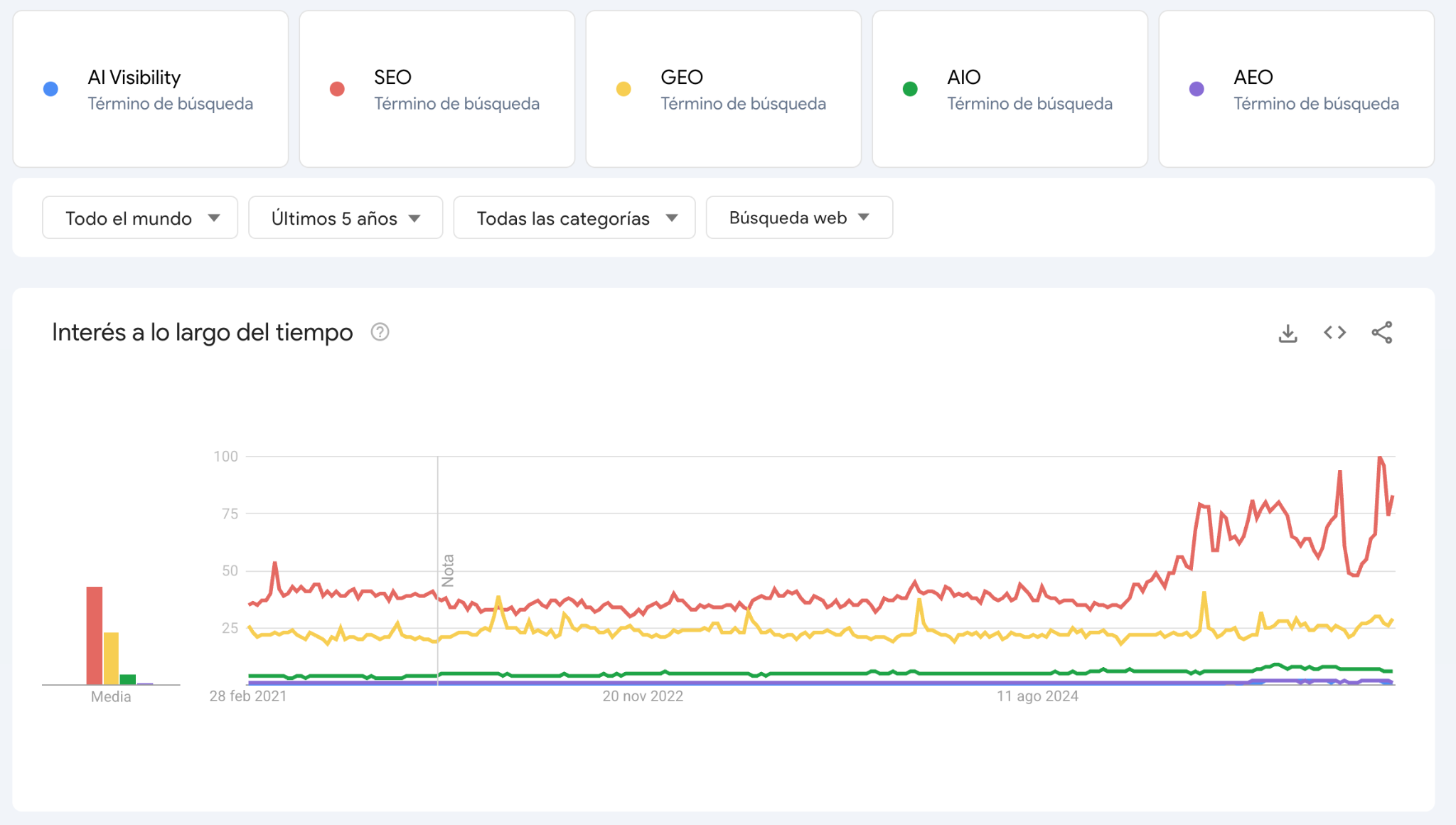Download the interest over time chart data
The width and height of the screenshot is (1456, 825).
1288,333
